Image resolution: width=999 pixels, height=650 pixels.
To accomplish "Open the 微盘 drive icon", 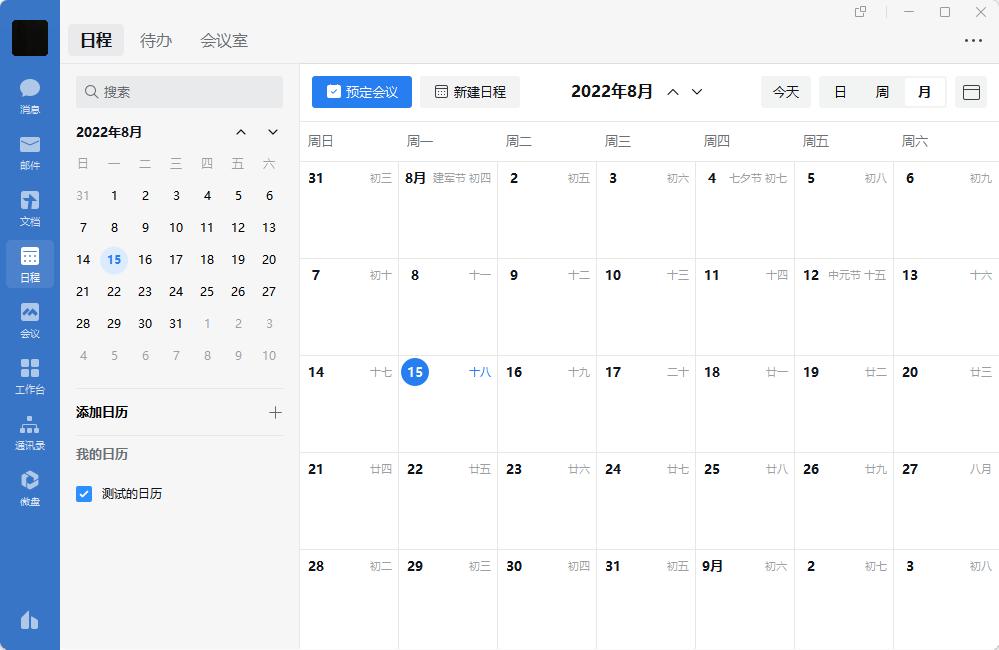I will click(30, 488).
